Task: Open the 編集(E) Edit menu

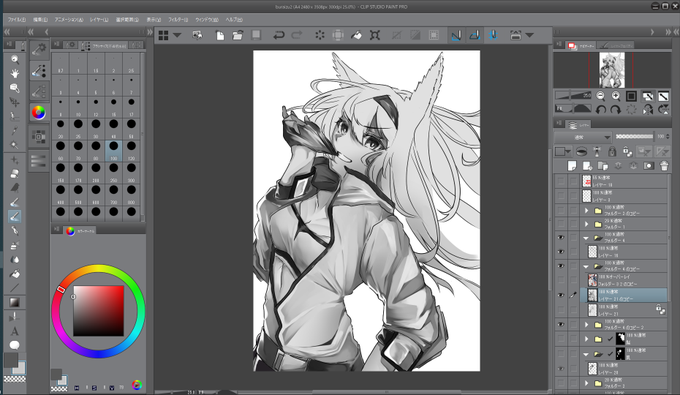Action: coord(40,20)
